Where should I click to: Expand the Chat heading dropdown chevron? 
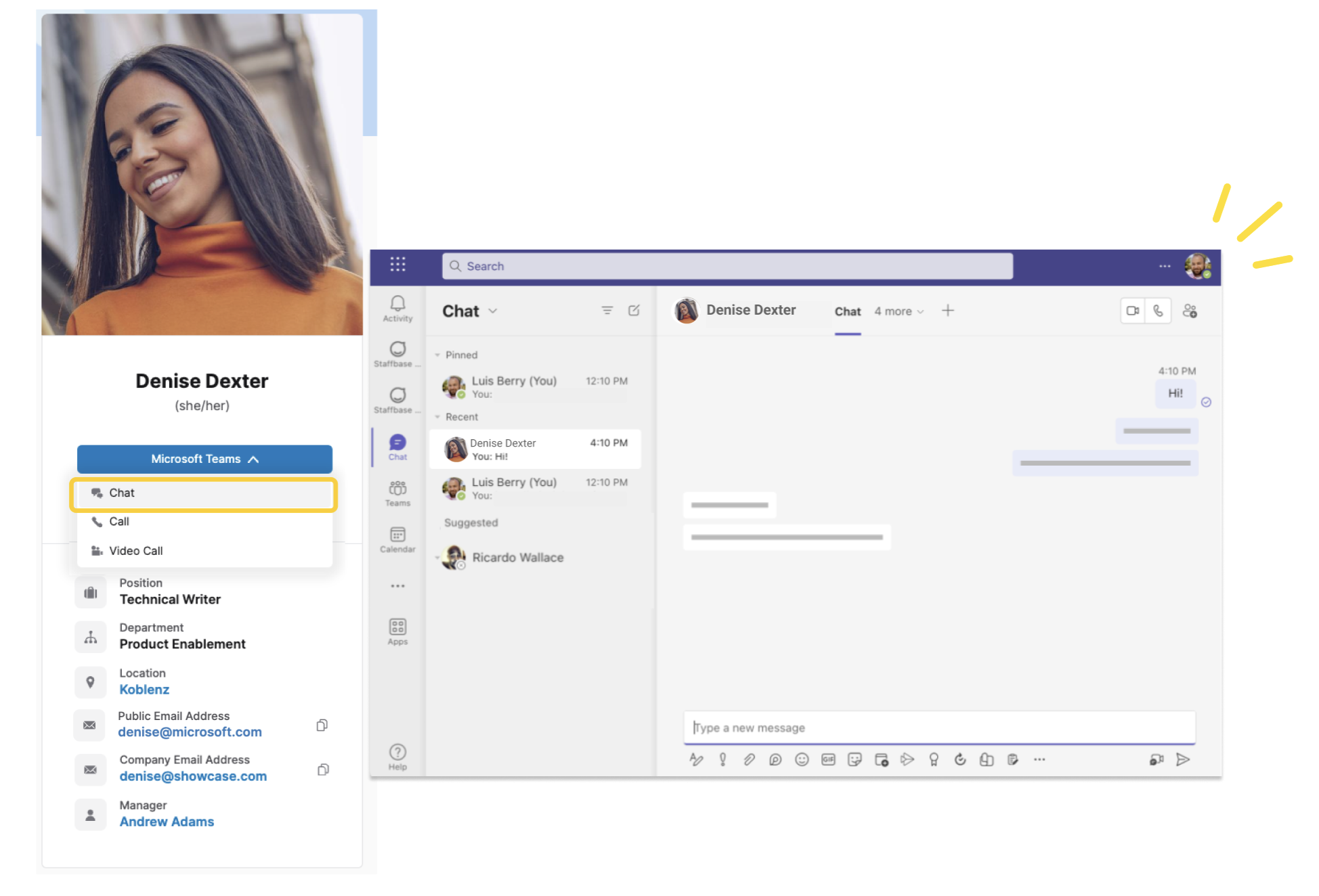[x=493, y=311]
